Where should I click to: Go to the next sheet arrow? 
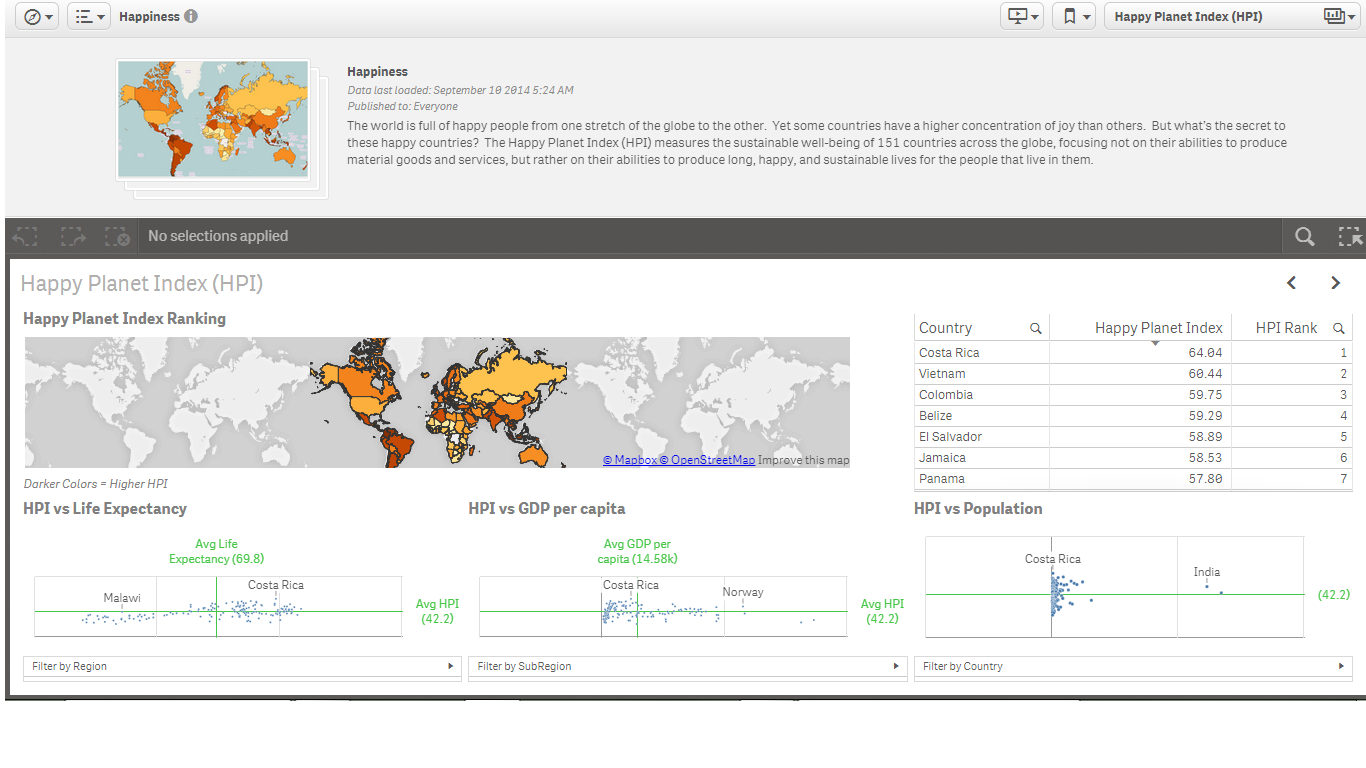1335,283
